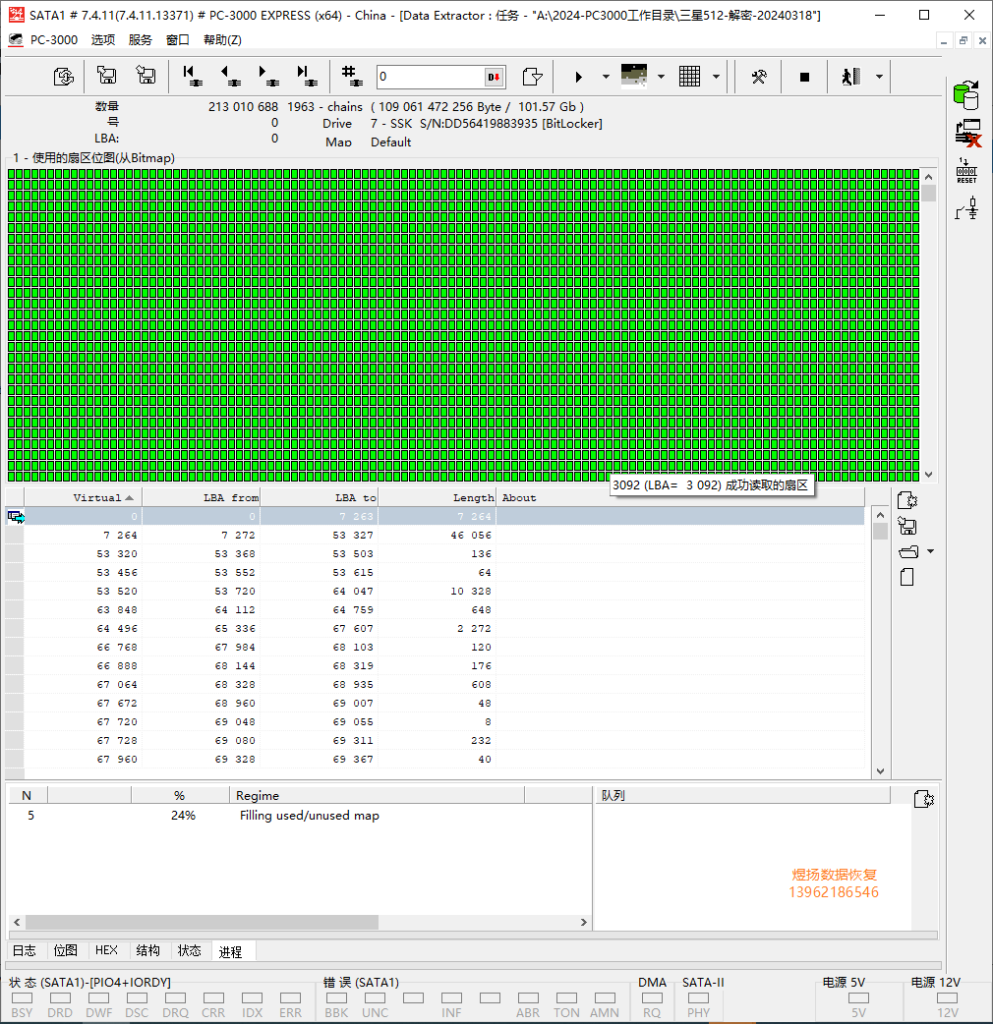The width and height of the screenshot is (993, 1024).
Task: Click the green database copy icon
Action: pos(966,94)
